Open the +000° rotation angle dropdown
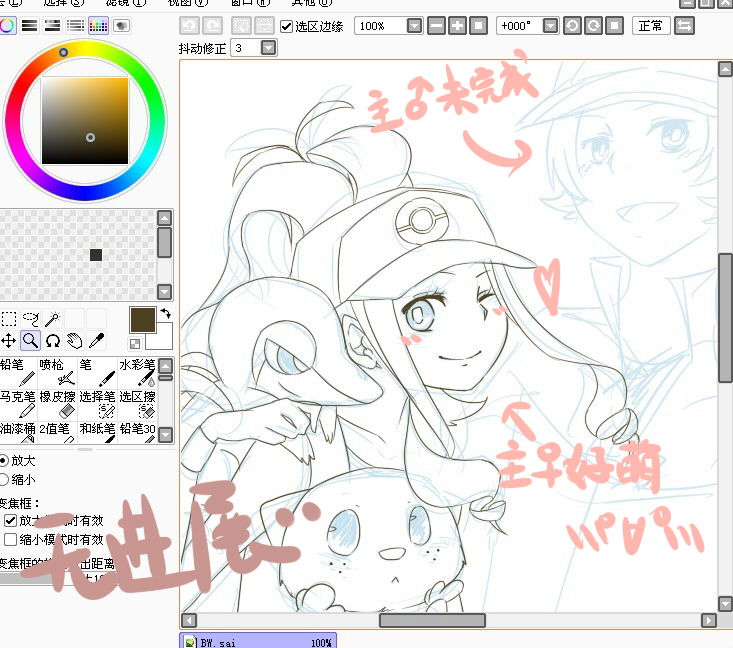This screenshot has width=733, height=648. click(x=550, y=26)
